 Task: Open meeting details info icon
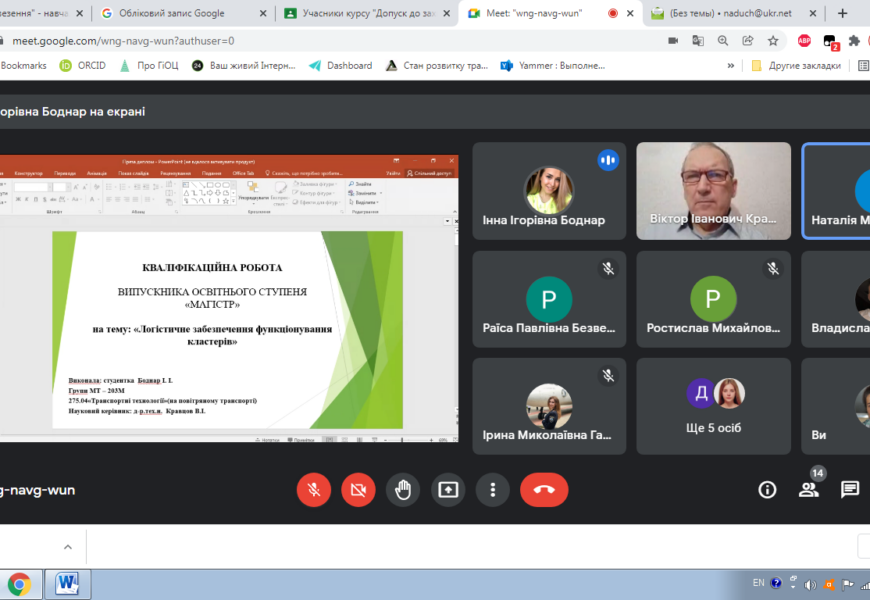coord(767,490)
